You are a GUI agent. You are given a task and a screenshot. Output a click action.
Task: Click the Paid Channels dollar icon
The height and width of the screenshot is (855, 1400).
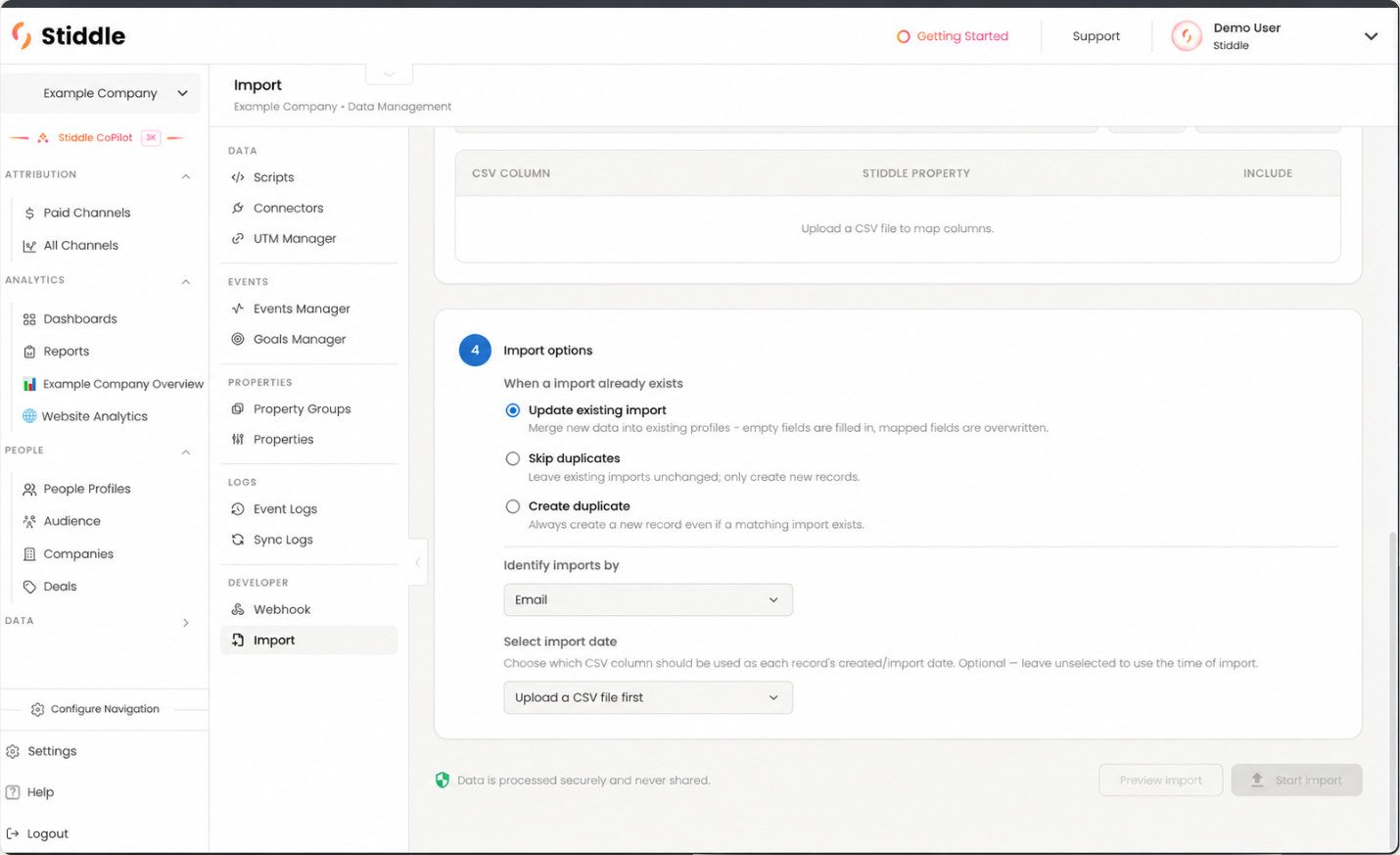[29, 213]
